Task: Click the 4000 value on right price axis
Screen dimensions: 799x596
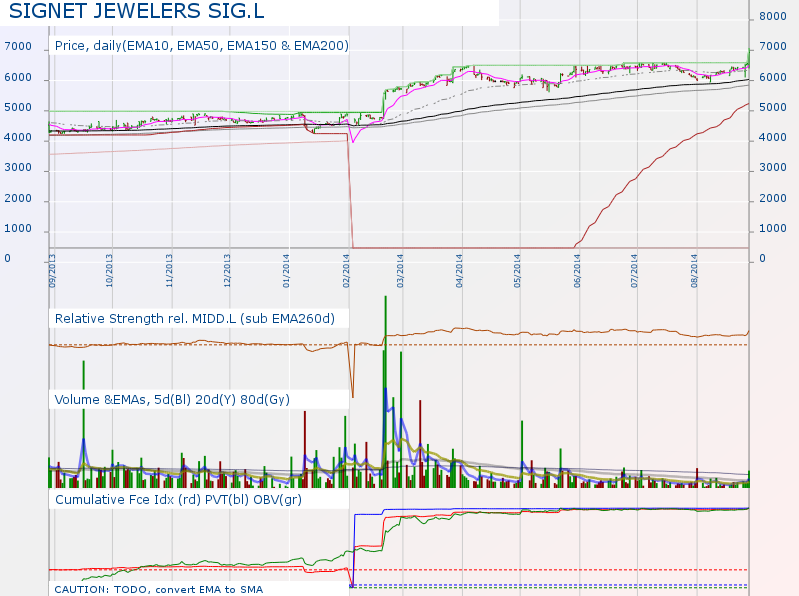Action: pyautogui.click(x=773, y=138)
